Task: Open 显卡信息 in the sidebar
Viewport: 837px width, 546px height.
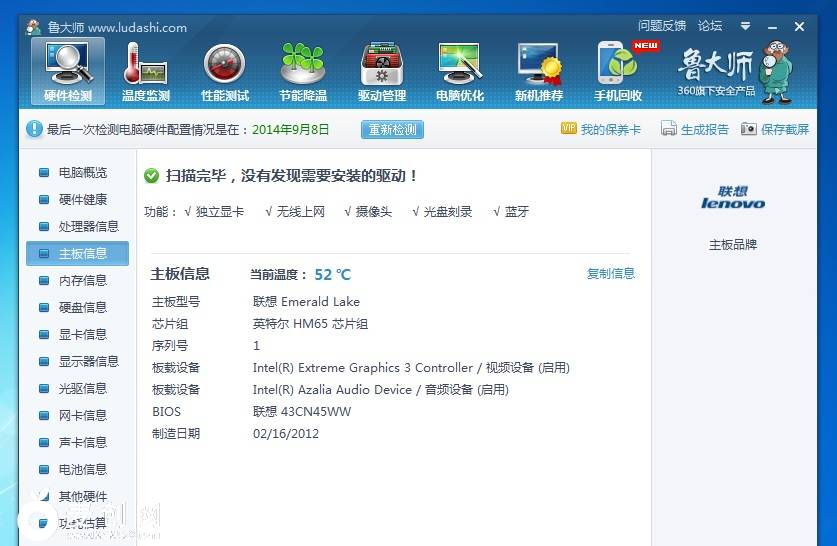Action: (82, 335)
